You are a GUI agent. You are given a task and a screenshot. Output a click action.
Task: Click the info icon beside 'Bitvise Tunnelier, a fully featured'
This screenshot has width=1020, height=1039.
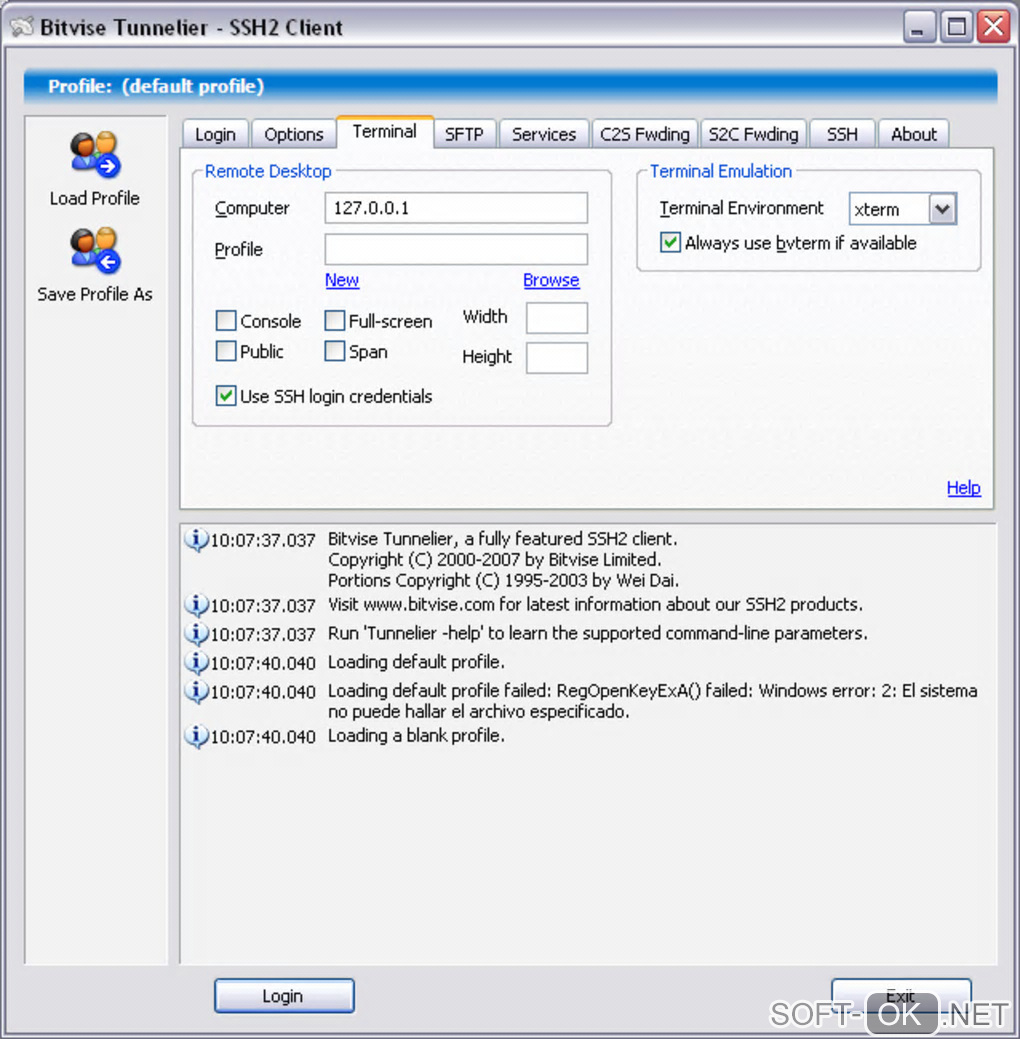196,540
